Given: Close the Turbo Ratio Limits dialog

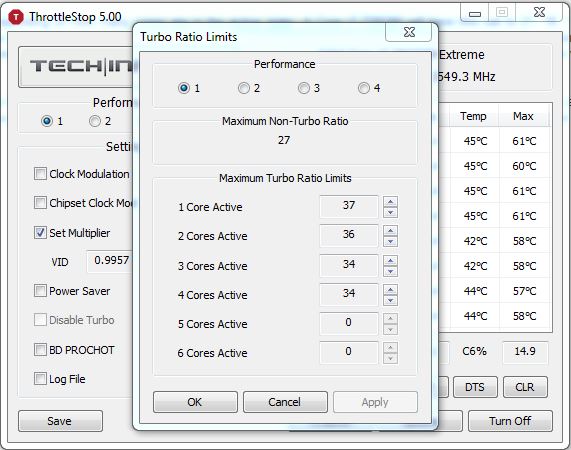Looking at the screenshot, I should 409,32.
